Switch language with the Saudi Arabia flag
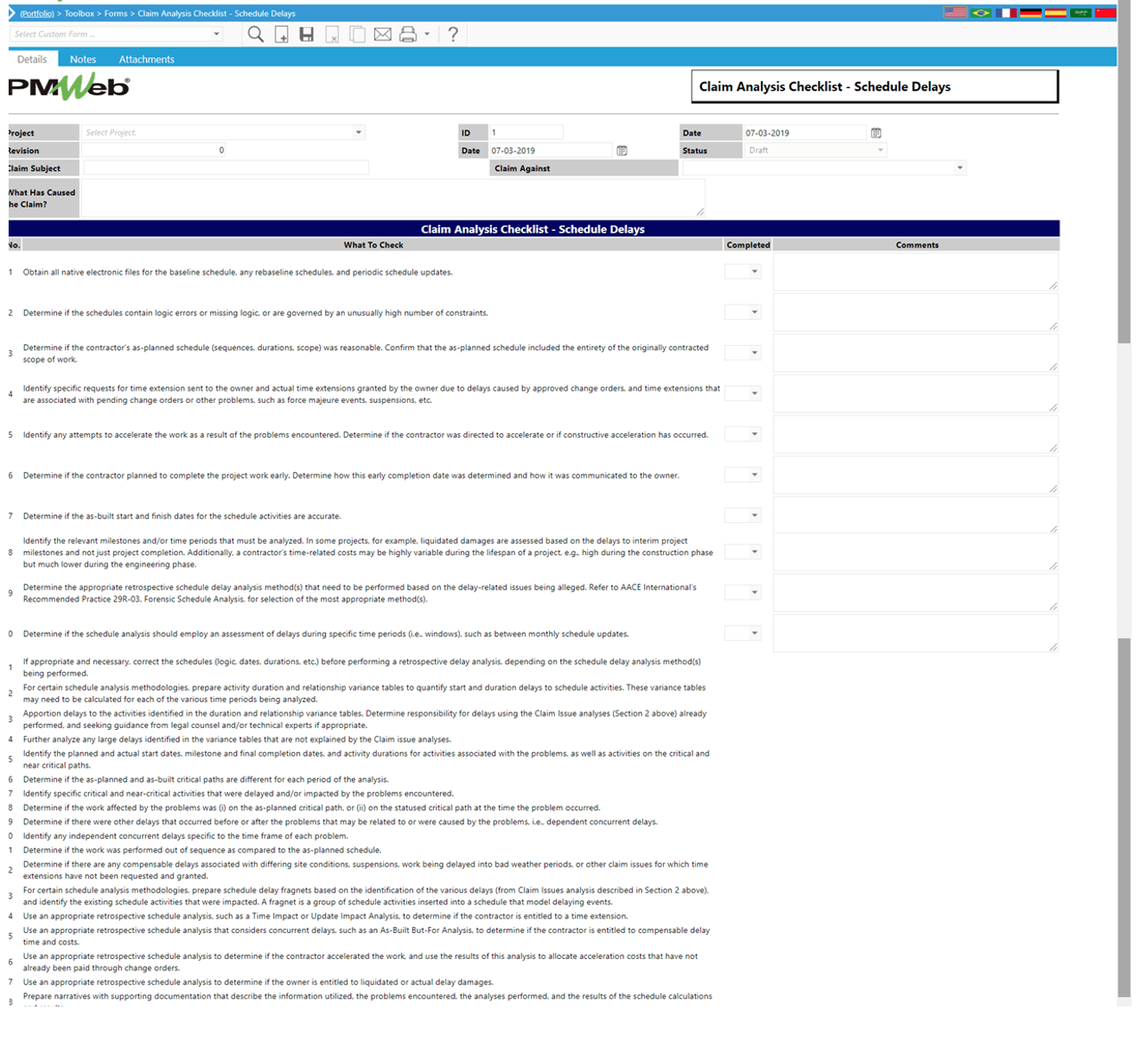Screen dimensions: 1148x1042 coord(1081,13)
